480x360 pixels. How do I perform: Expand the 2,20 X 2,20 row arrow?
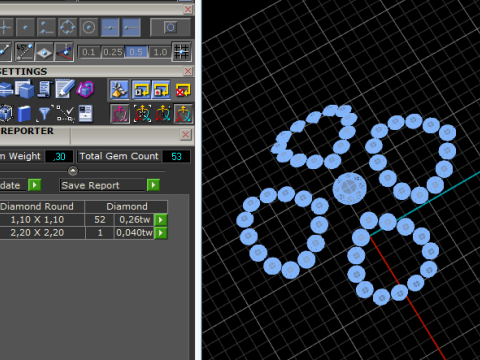click(161, 233)
